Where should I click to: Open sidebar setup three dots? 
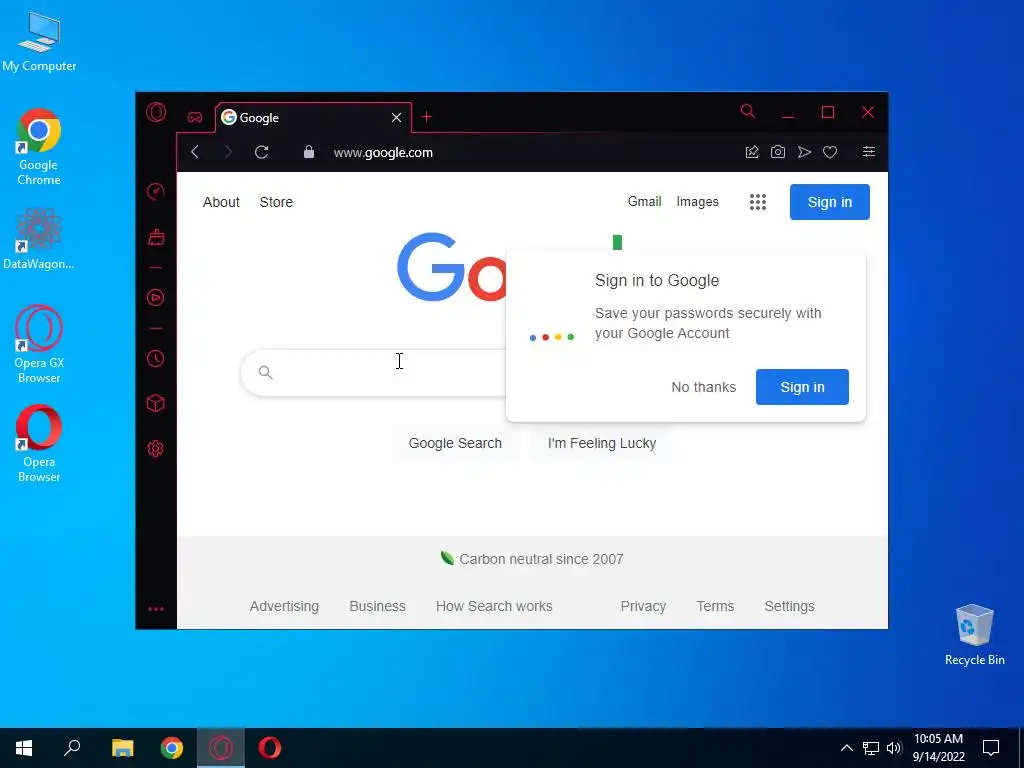[x=155, y=609]
